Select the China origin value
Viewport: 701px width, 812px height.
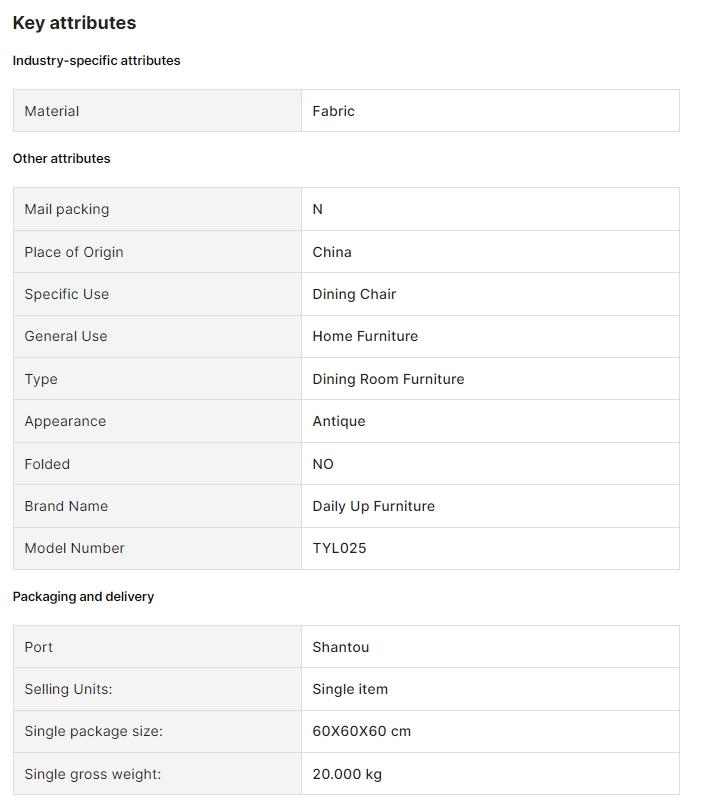tap(332, 252)
